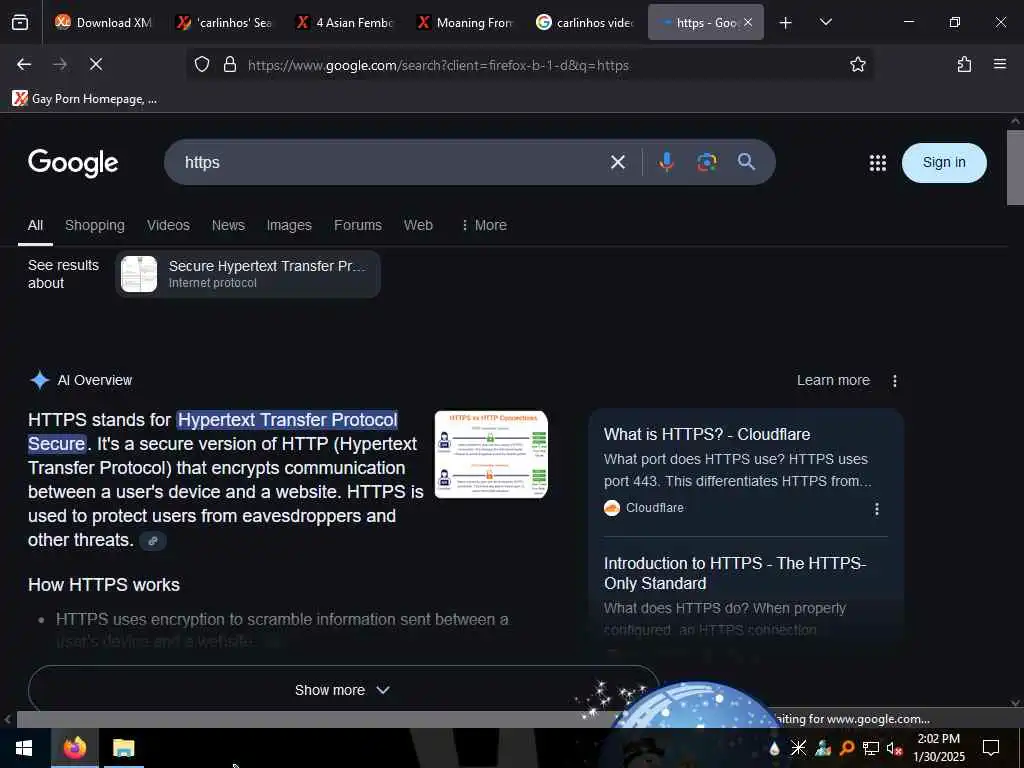Select the News search filter
Screen dimensions: 1024x768
pos(228,225)
